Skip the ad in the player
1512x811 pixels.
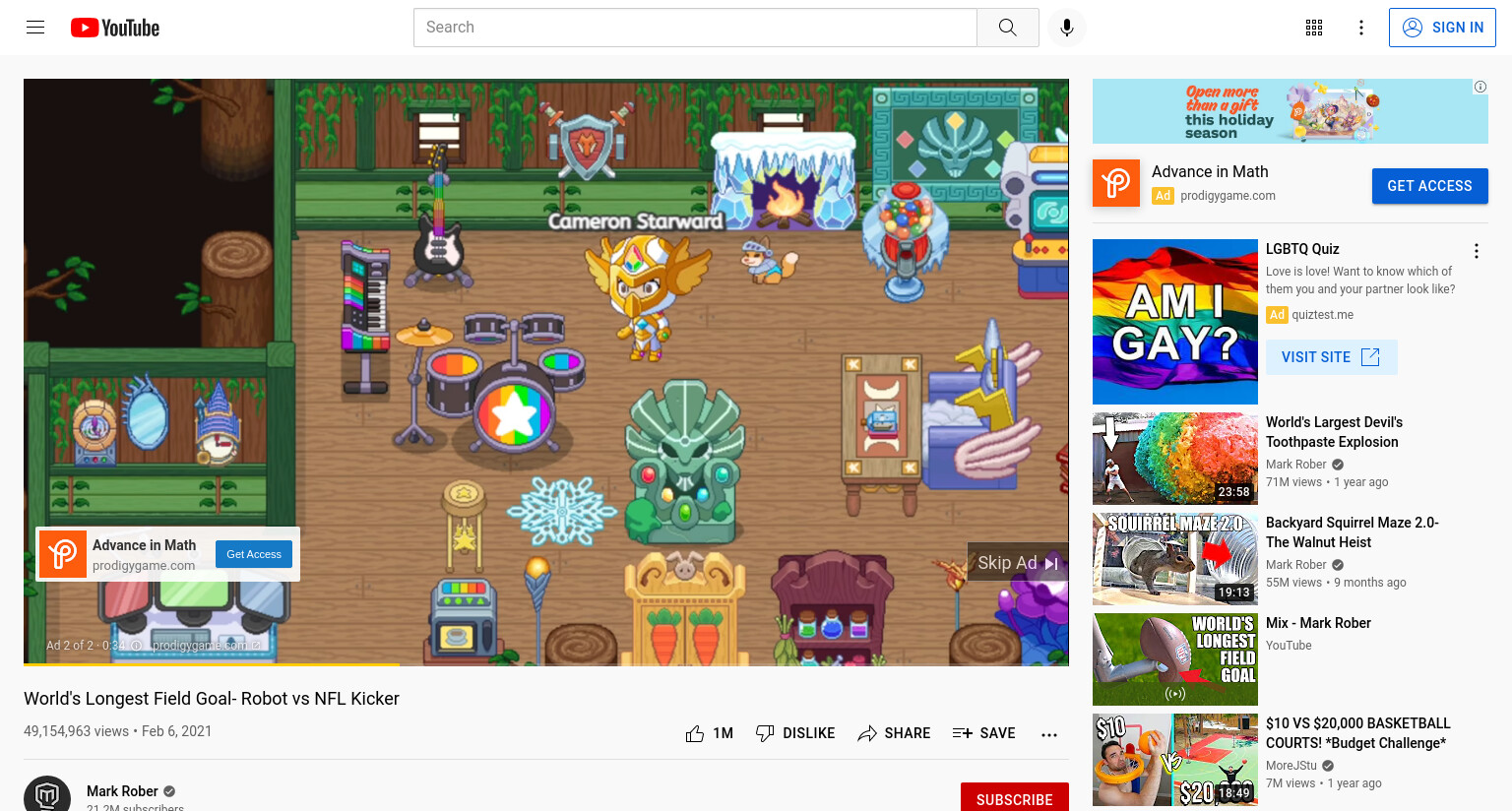coord(1018,563)
